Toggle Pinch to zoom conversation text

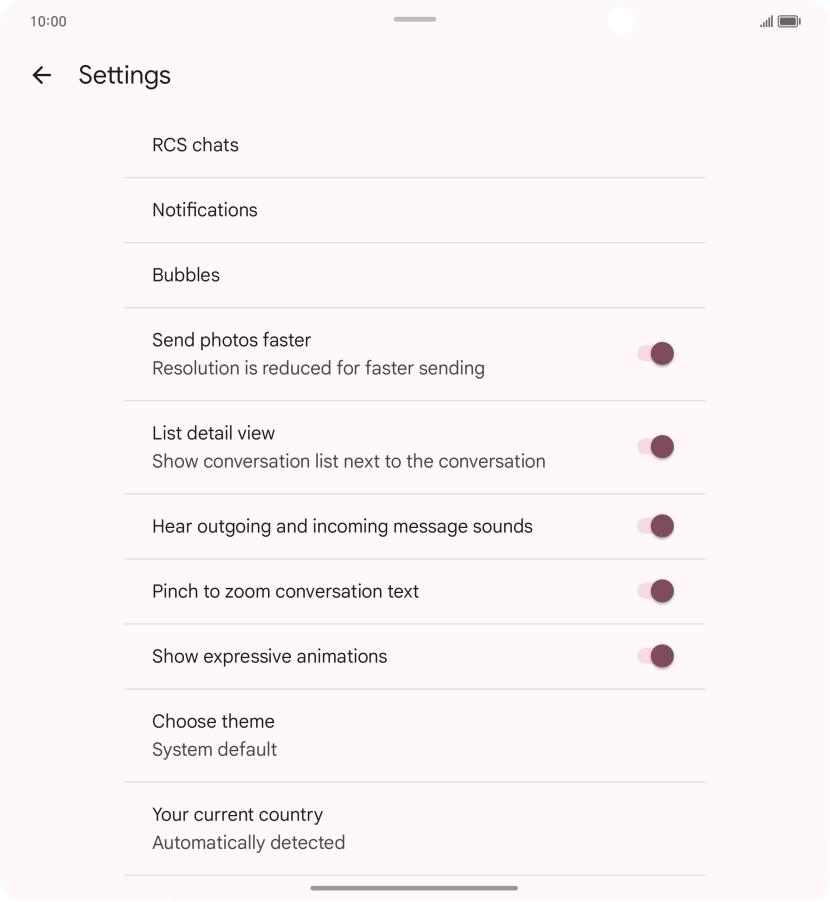point(656,591)
